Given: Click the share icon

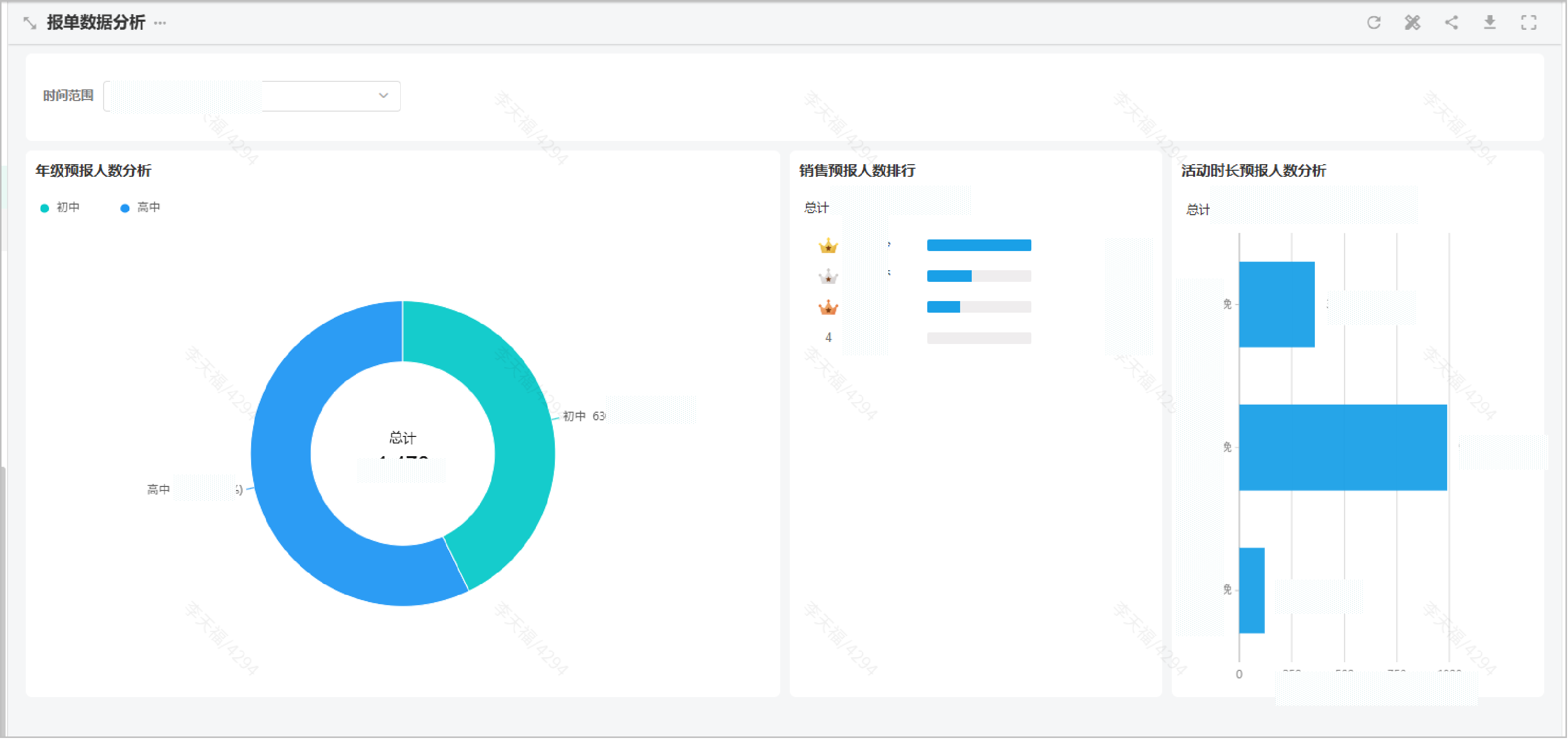Looking at the screenshot, I should (1451, 23).
